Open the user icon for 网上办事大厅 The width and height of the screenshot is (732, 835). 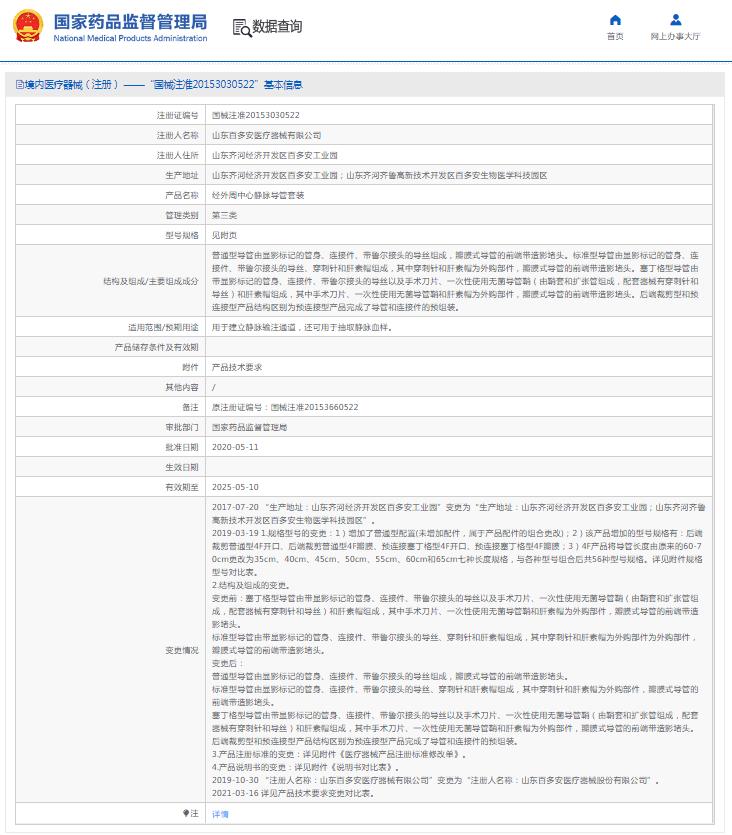tap(676, 20)
